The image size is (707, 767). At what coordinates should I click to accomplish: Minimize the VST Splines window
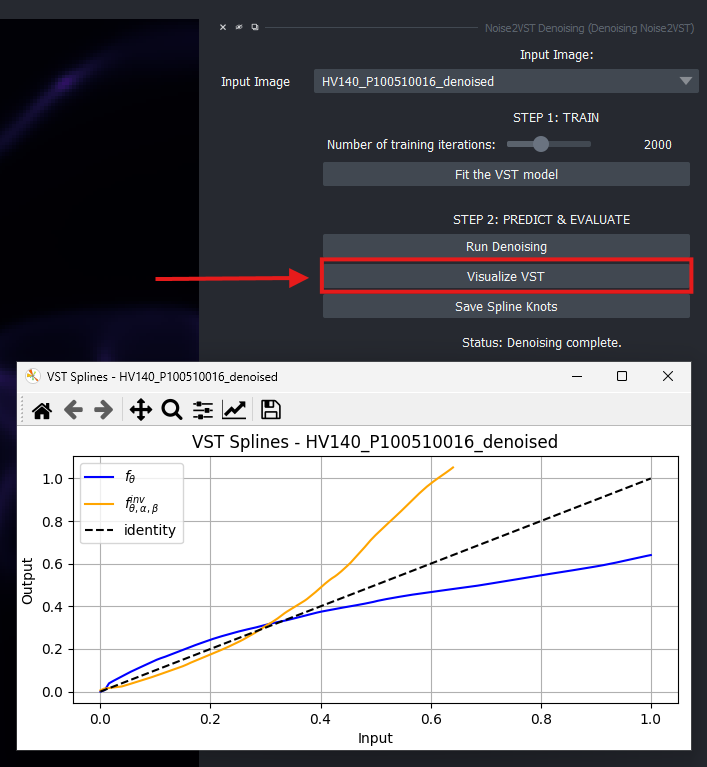pos(577,376)
